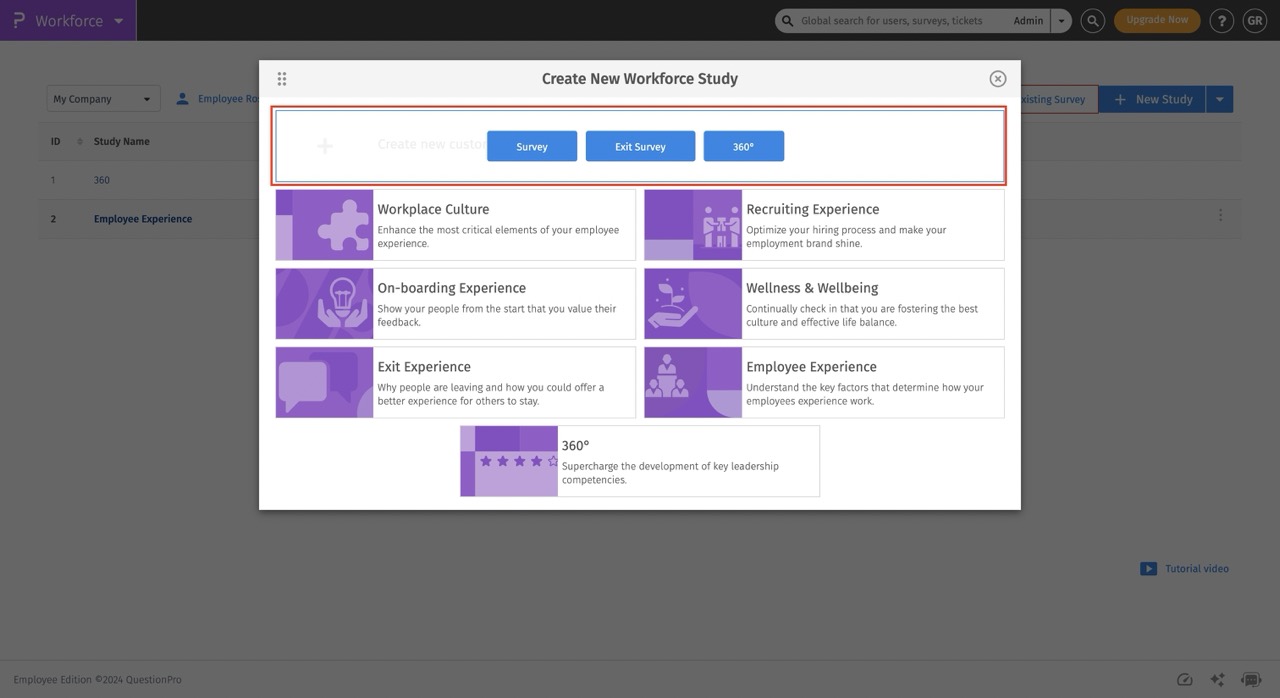Select the Wellness & Wellbeing template
Screen dimensions: 1280x698
(x=822, y=303)
